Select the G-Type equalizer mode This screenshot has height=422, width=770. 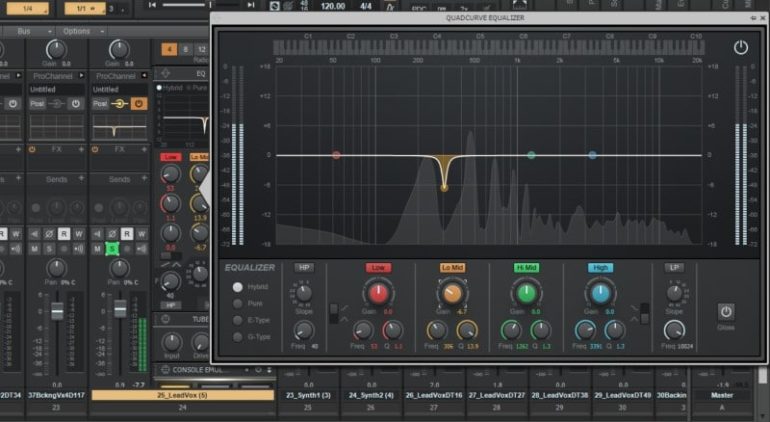237,337
